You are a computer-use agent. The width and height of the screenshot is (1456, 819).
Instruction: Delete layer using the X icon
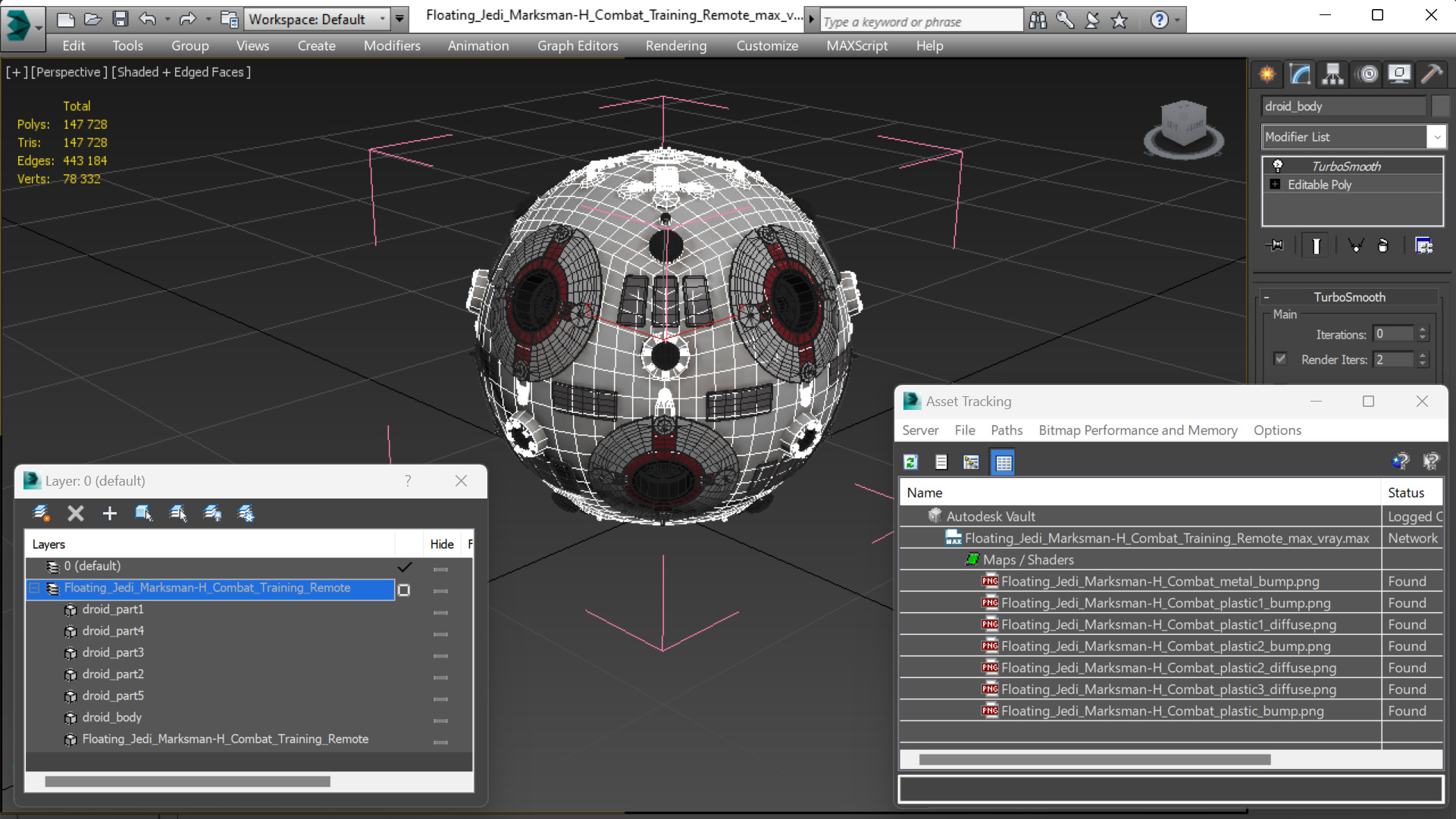click(x=75, y=514)
